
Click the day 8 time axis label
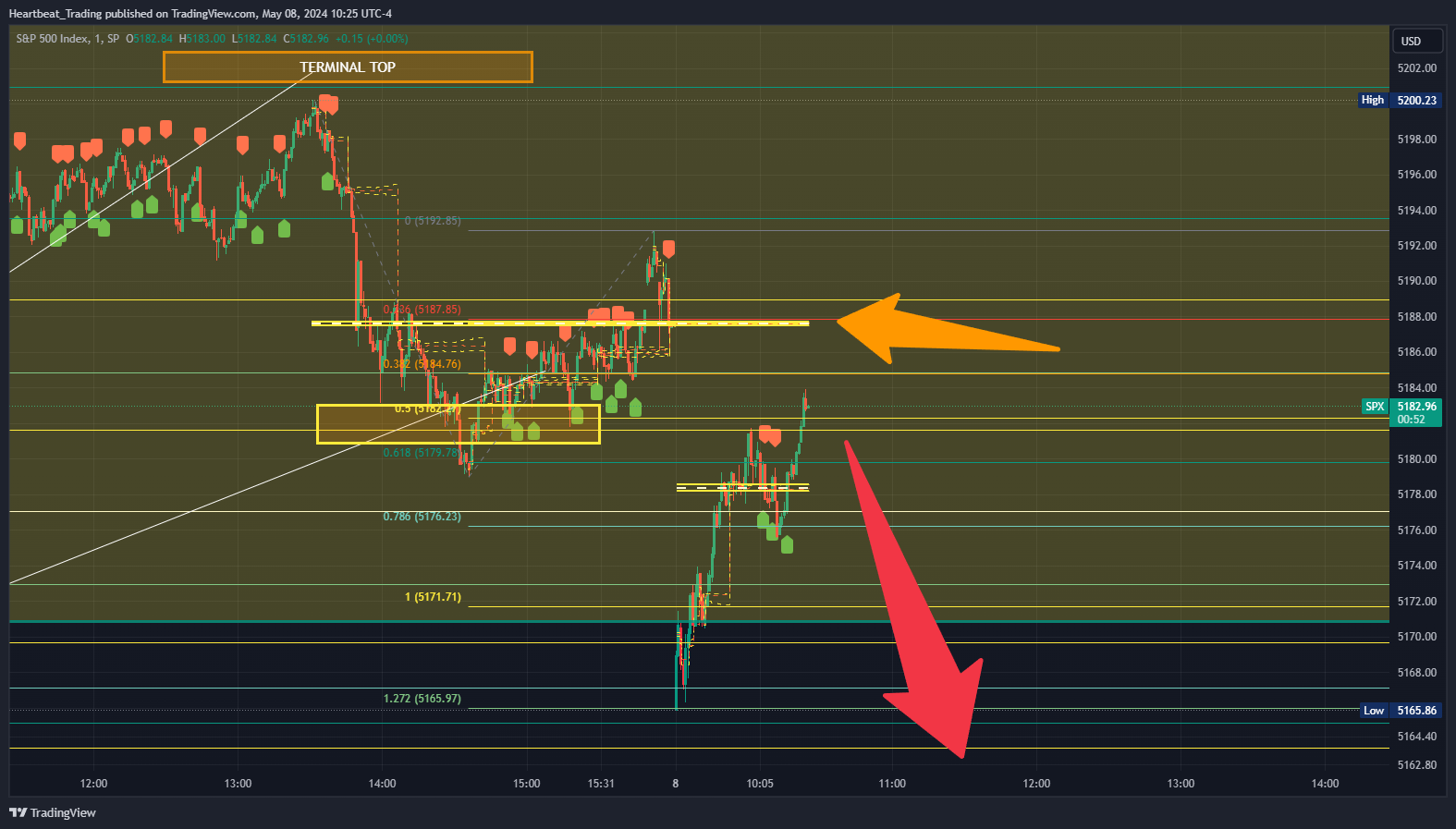point(676,784)
